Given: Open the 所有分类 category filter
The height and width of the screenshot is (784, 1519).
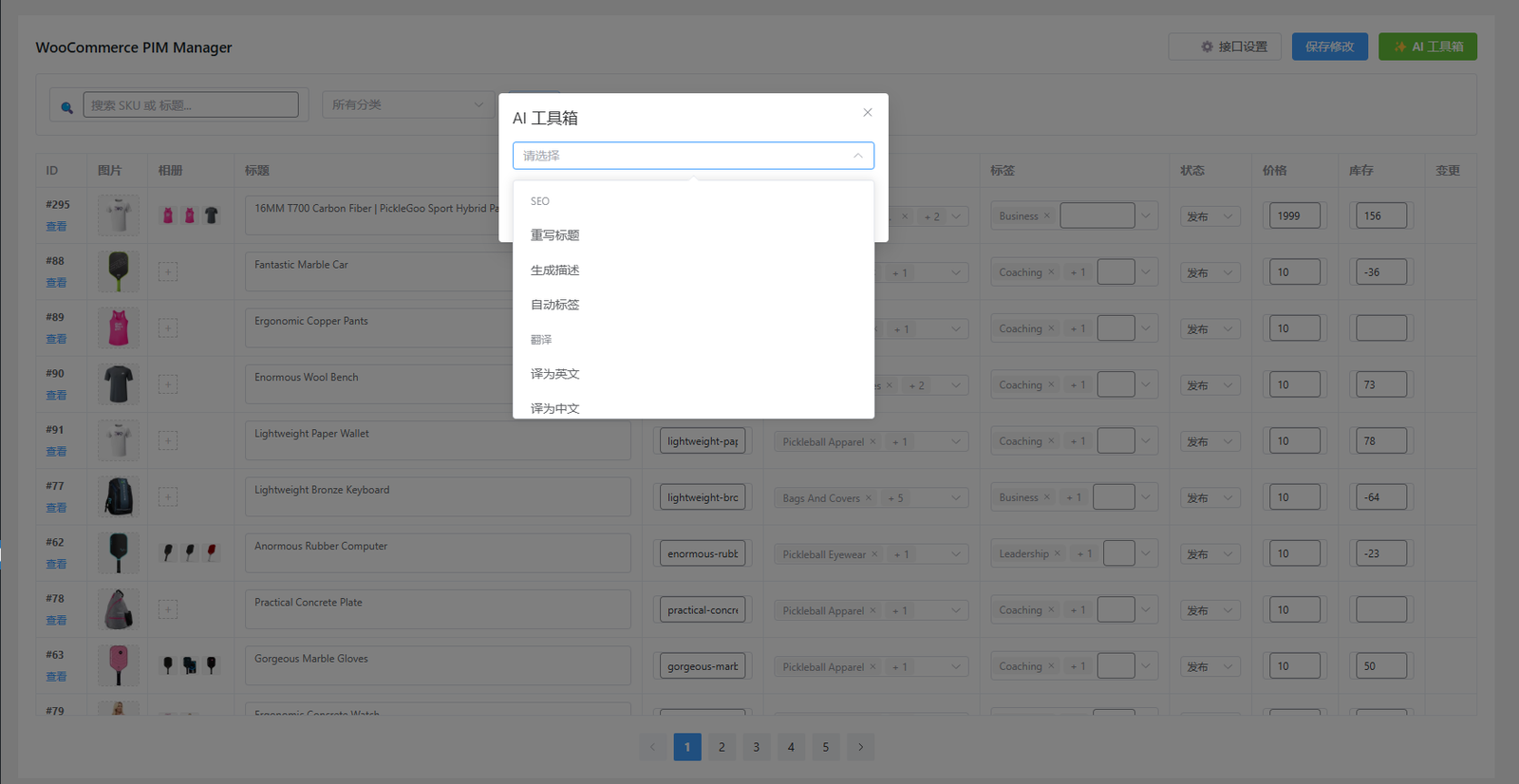Looking at the screenshot, I should click(407, 105).
